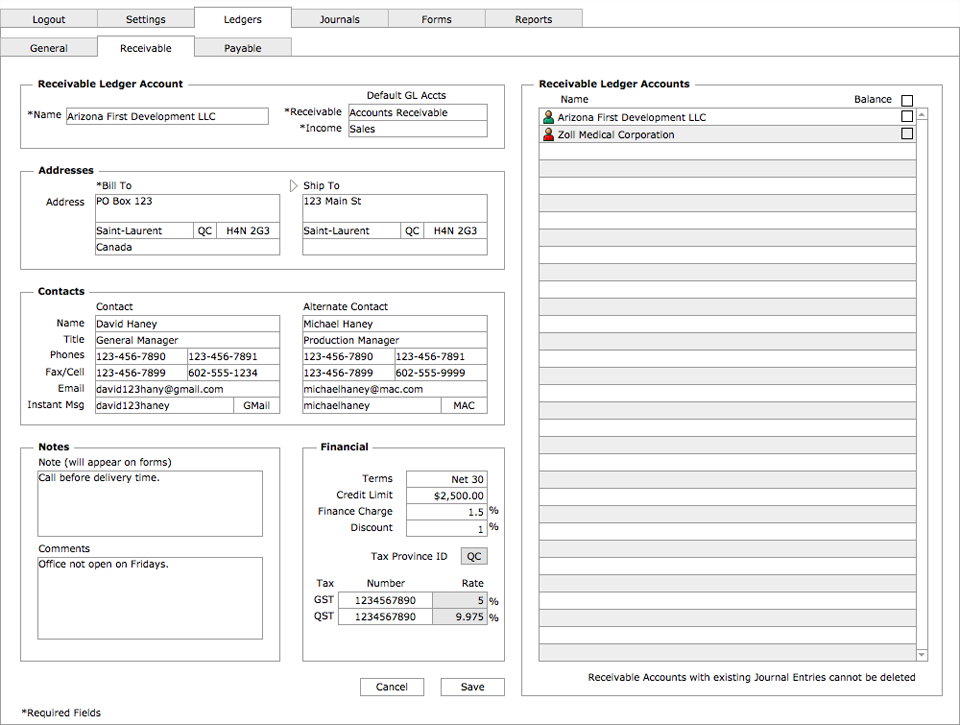This screenshot has width=960, height=725.
Task: Click Bill To province QC field
Action: 204,231
